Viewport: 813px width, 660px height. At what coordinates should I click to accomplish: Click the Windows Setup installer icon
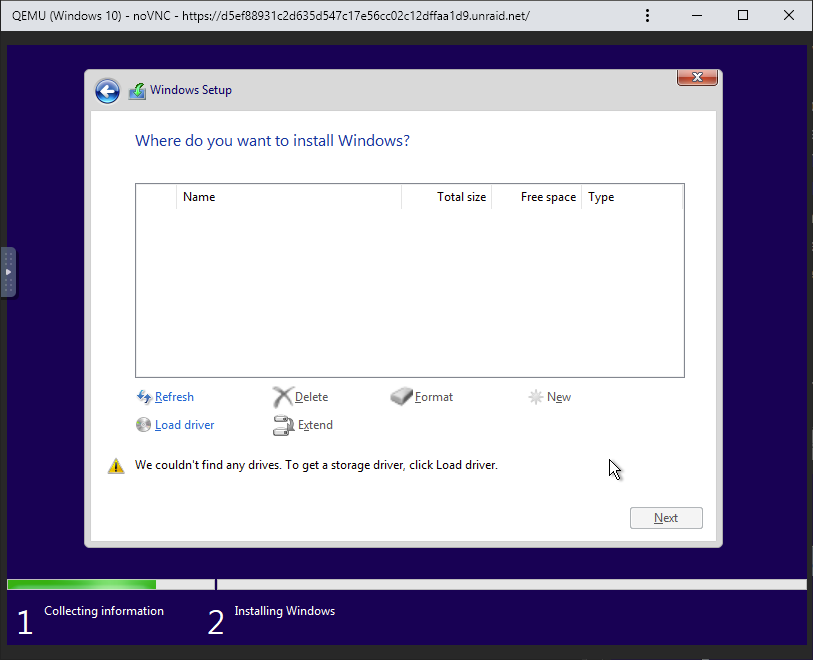(x=137, y=91)
